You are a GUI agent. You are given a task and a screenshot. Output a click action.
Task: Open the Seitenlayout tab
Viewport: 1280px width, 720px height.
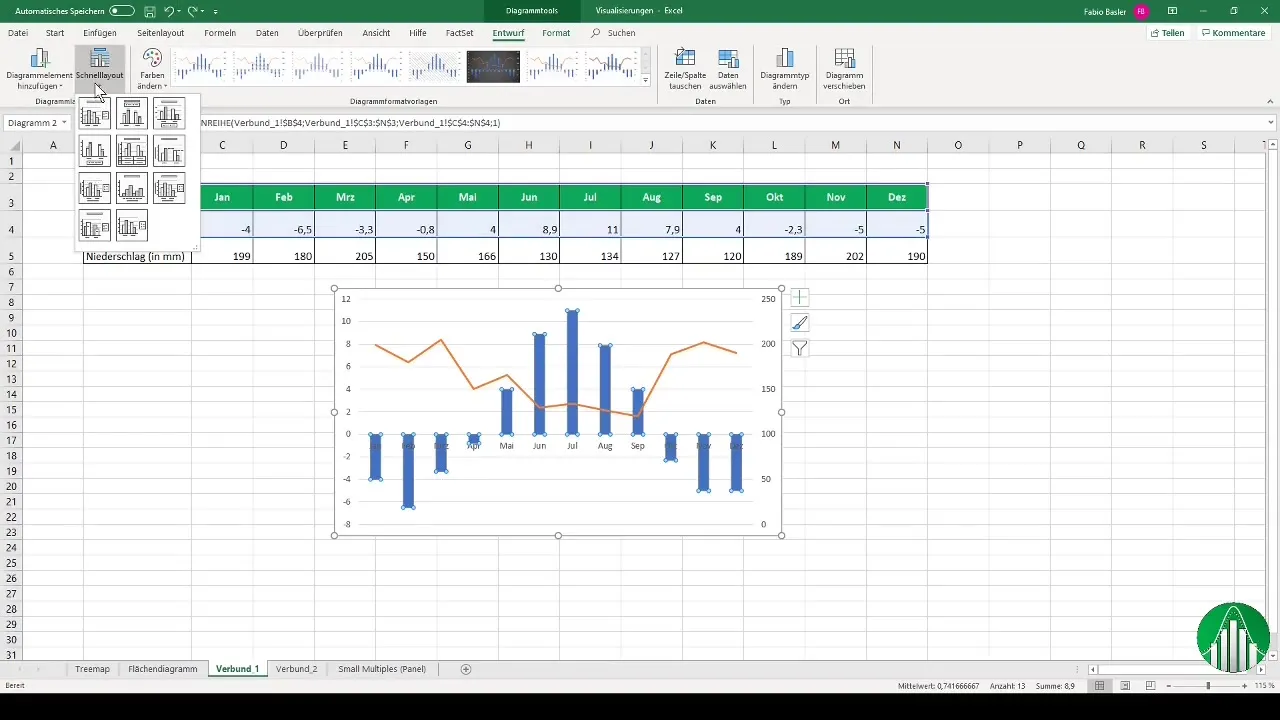click(161, 33)
